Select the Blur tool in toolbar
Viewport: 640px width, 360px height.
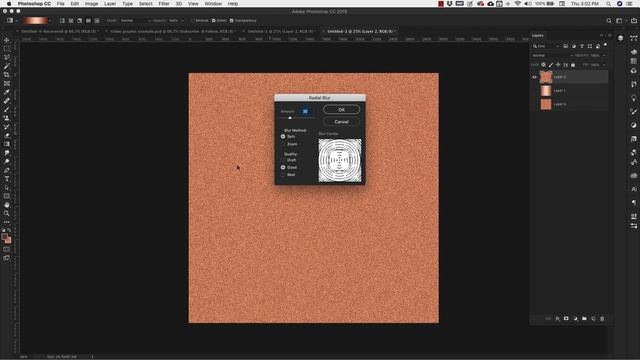7,153
